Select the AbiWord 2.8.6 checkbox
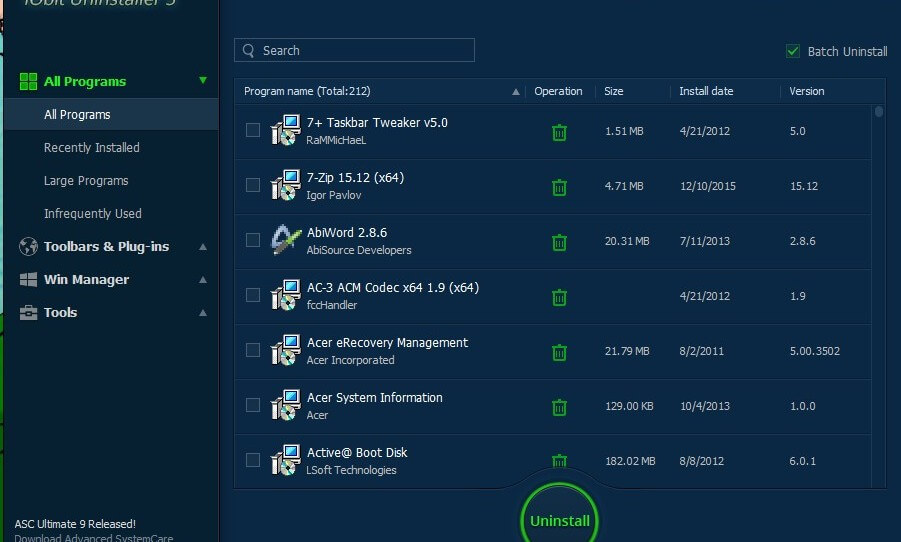Screen dimensions: 901x542 [x=253, y=240]
